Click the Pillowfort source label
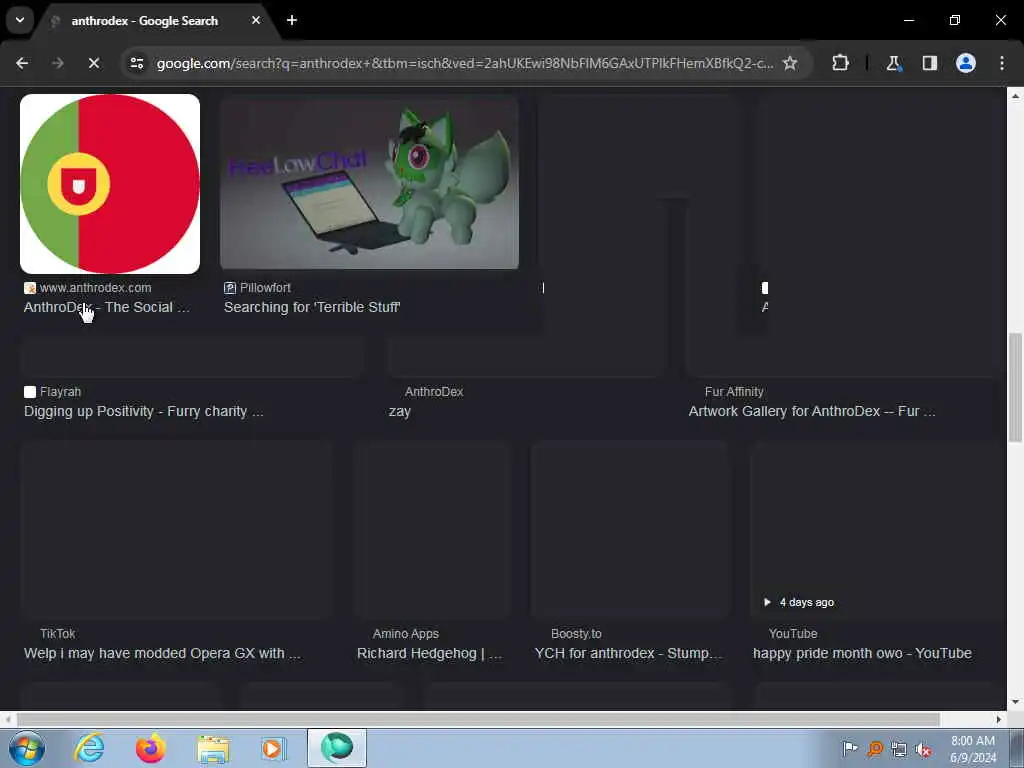1024x768 pixels. pyautogui.click(x=265, y=287)
